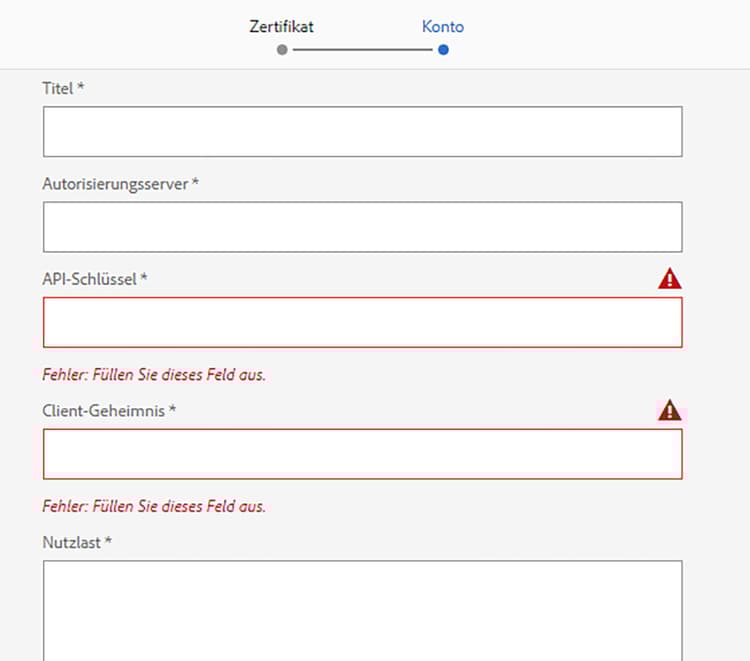Focus the Titel text field
The height and width of the screenshot is (661, 750).
(x=362, y=132)
